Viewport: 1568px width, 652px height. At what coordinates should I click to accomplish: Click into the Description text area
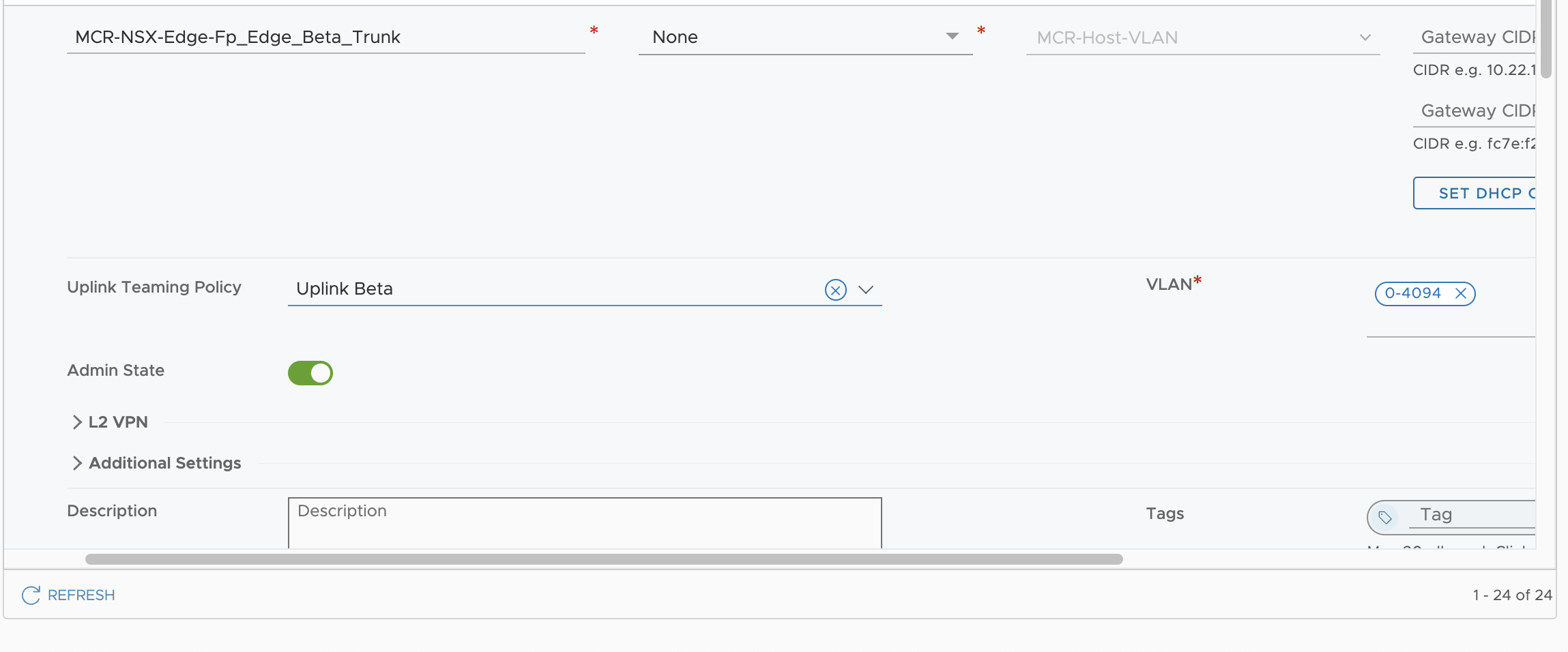point(585,523)
